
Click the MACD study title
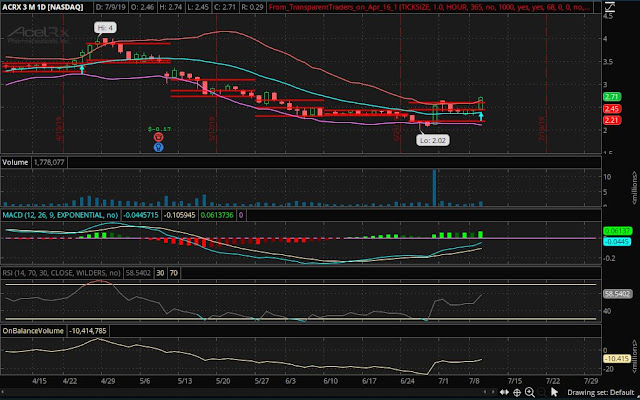pos(60,215)
